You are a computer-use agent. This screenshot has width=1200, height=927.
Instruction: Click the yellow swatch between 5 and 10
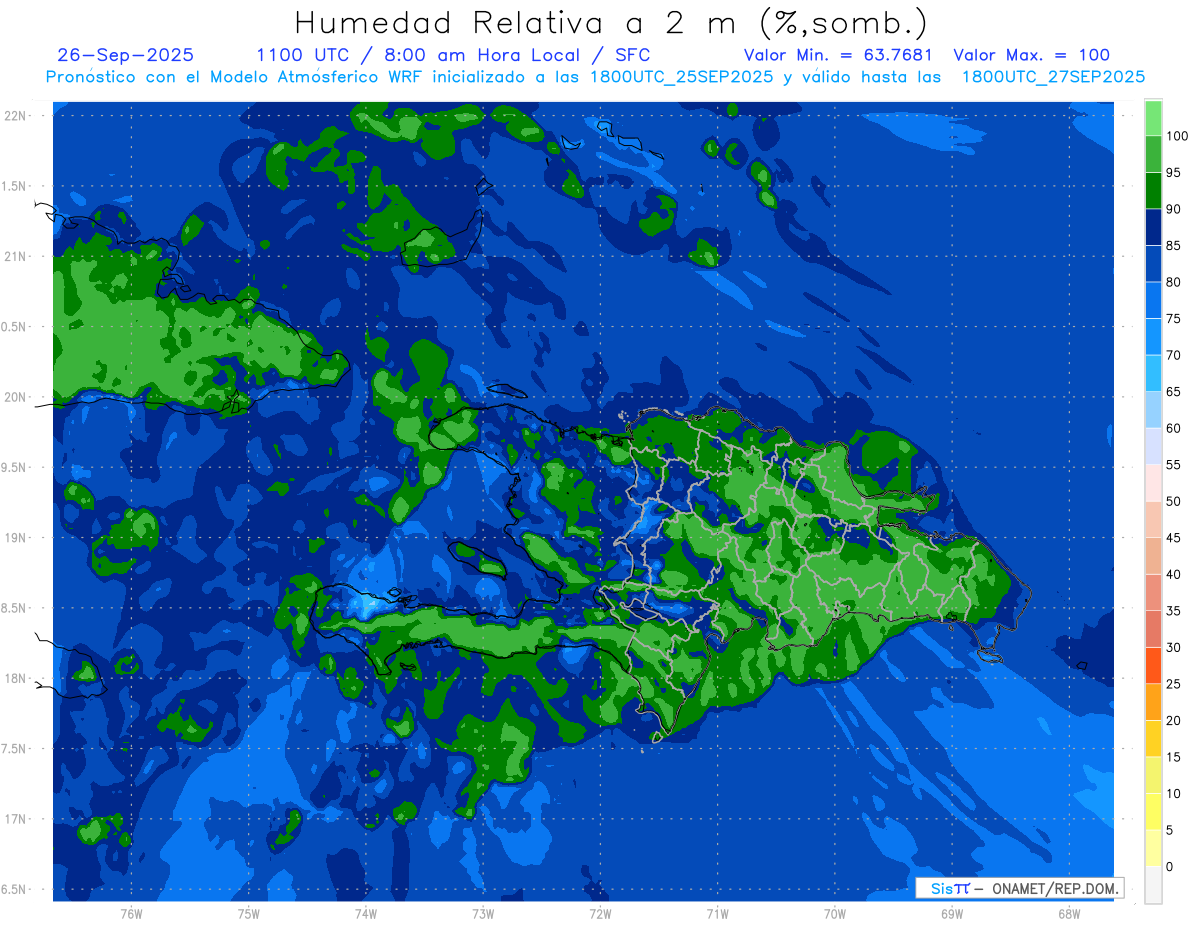(x=1153, y=812)
